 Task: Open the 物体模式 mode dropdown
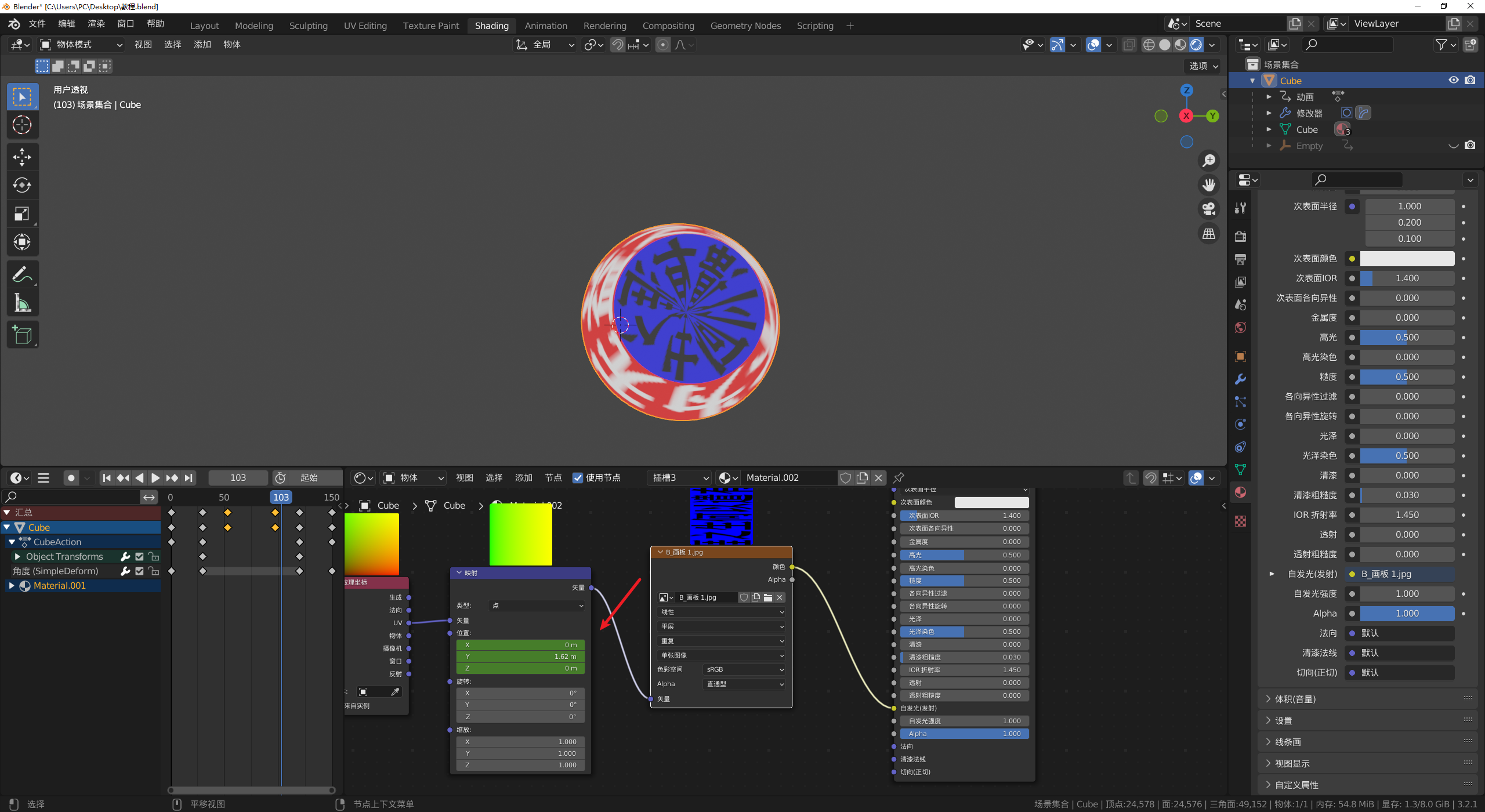coord(81,45)
